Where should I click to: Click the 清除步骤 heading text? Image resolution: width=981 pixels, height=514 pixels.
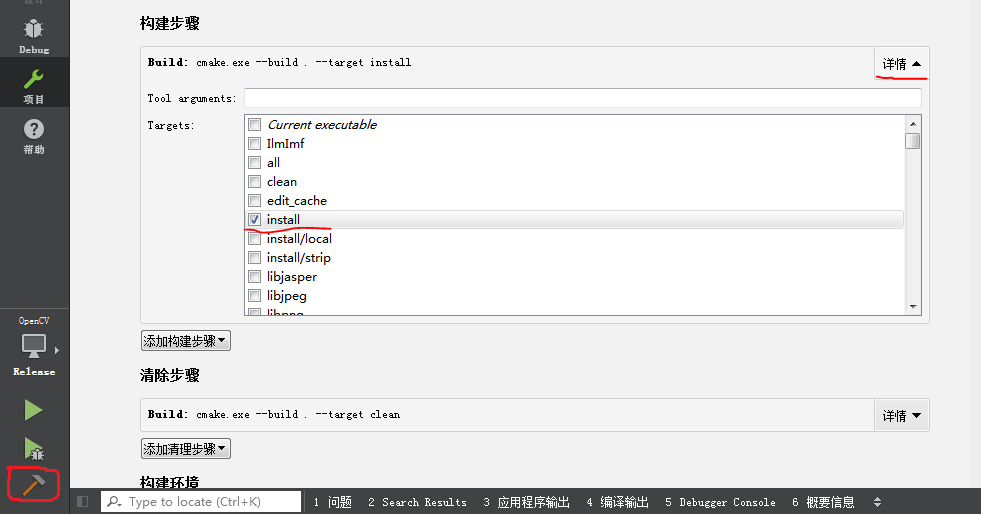[x=170, y=376]
